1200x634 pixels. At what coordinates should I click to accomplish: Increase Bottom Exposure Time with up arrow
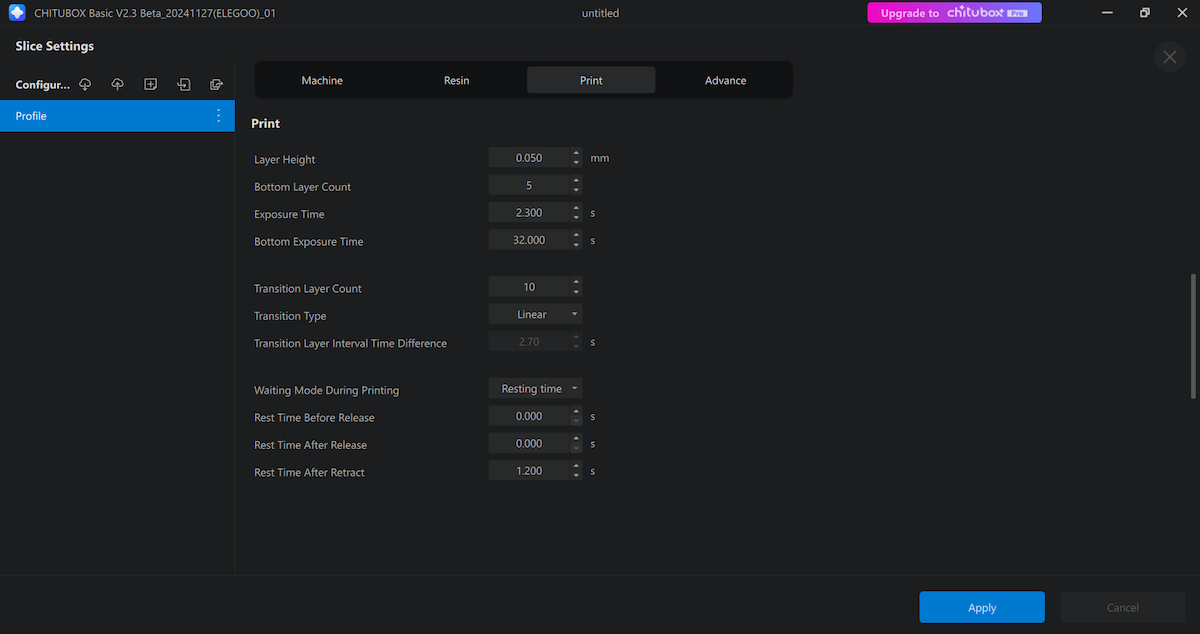[576, 234]
